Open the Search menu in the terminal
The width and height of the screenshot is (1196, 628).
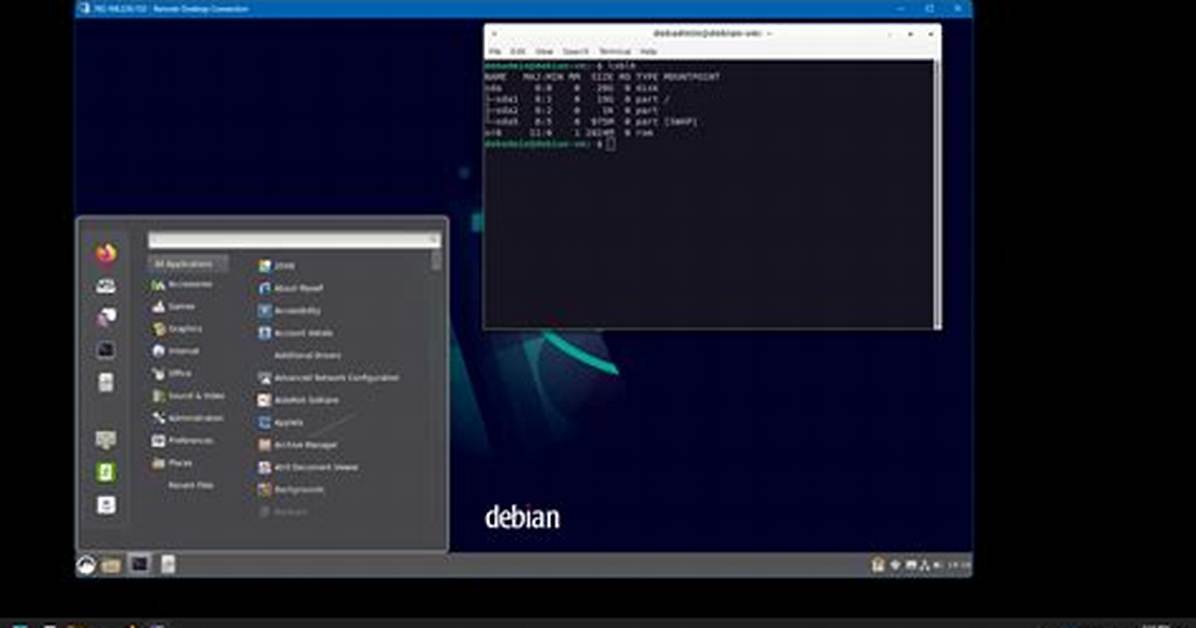[x=575, y=52]
